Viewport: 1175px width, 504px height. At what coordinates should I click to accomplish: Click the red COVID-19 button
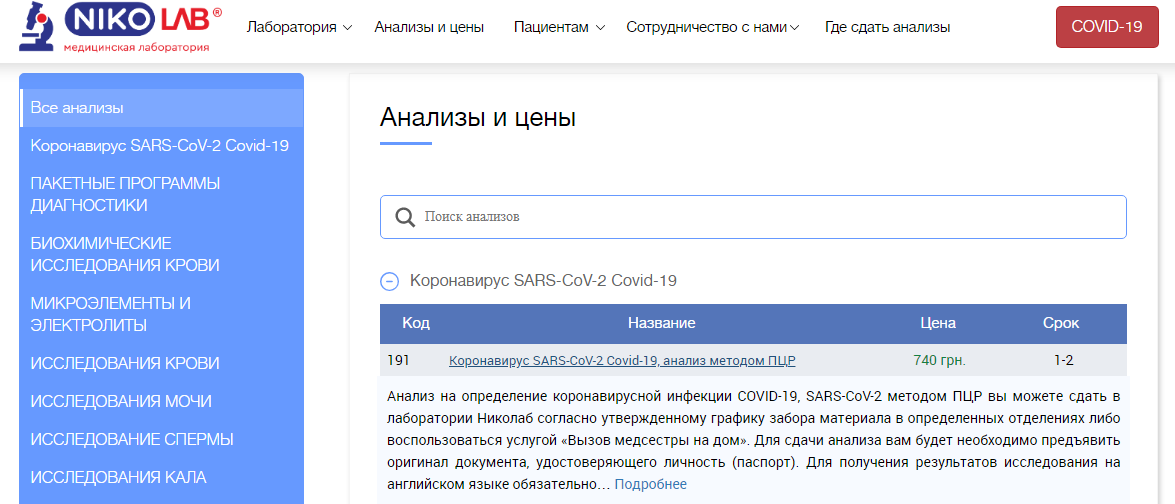(x=1107, y=27)
